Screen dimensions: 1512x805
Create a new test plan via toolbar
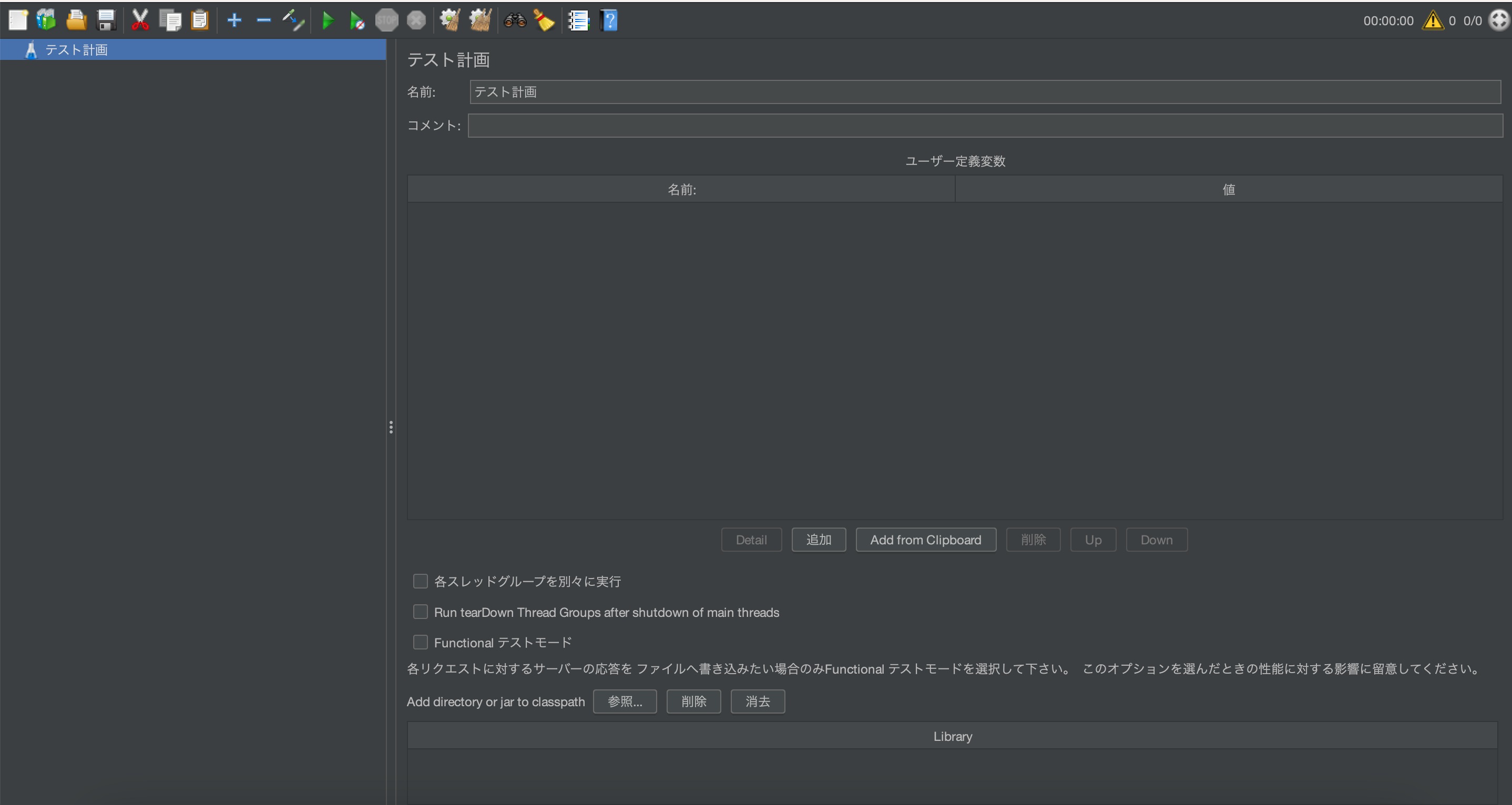tap(17, 19)
